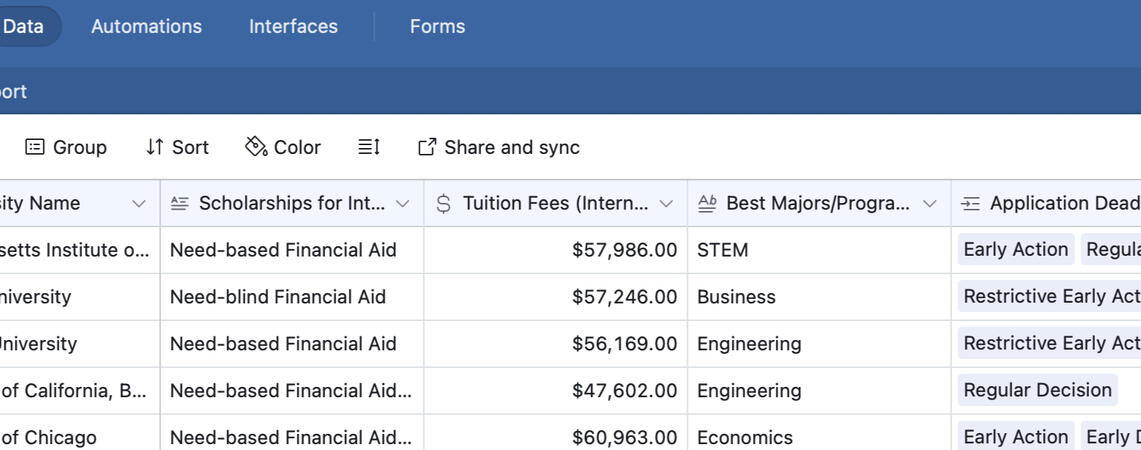Select the scholarship cell in the Economics row
Viewport: 1141px width, 450px height.
point(292,433)
